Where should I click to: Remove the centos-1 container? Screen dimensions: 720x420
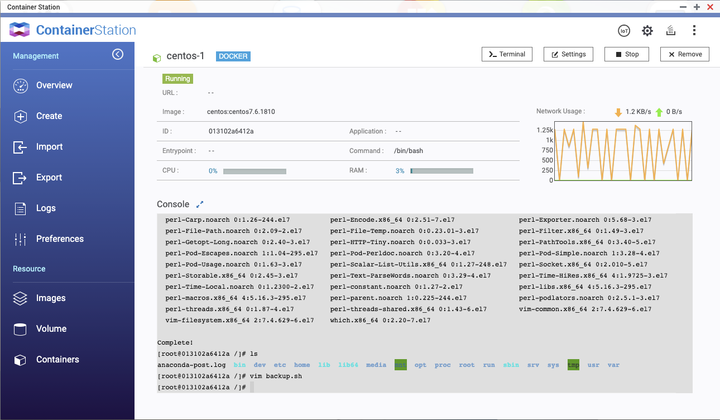685,54
